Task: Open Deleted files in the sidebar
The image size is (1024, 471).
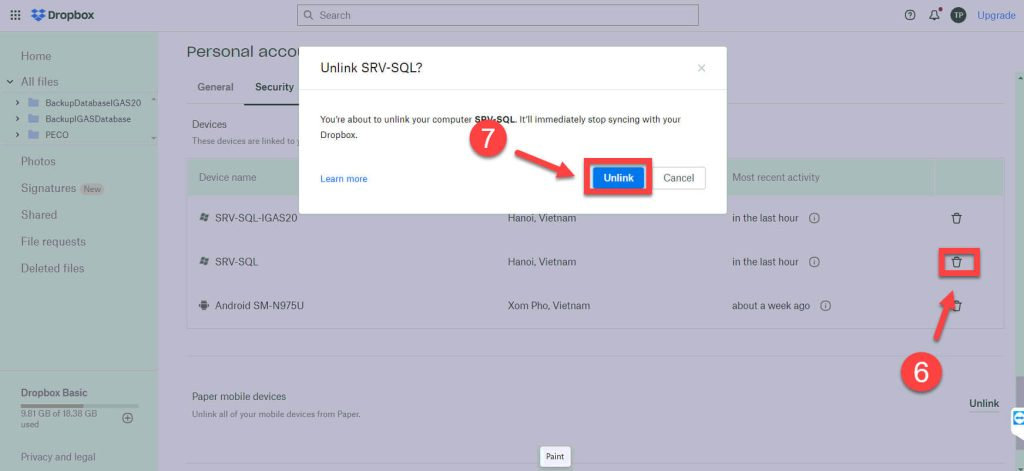Action: pyautogui.click(x=52, y=268)
